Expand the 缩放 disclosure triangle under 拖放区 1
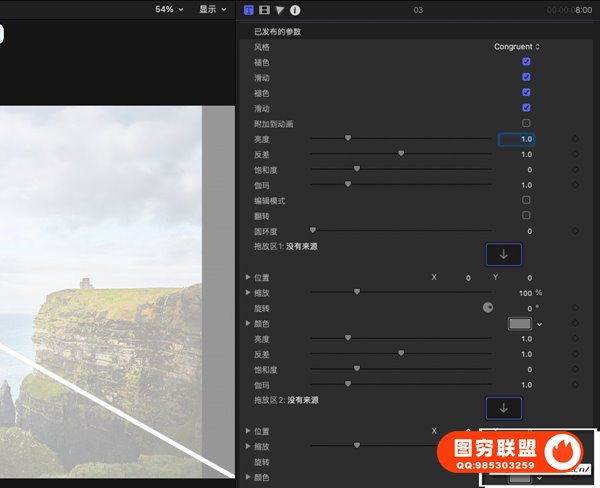 tap(248, 293)
